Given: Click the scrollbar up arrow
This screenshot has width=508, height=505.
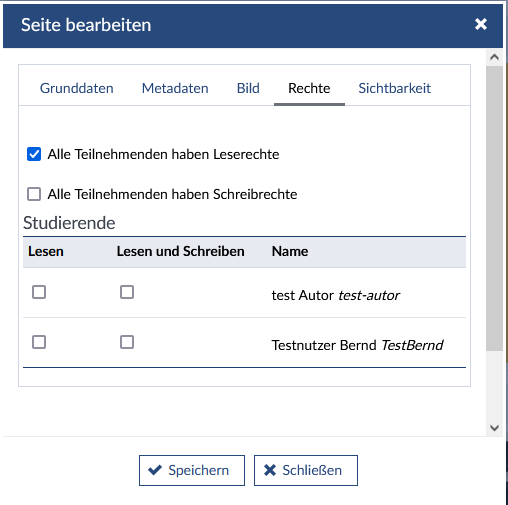Looking at the screenshot, I should (494, 57).
